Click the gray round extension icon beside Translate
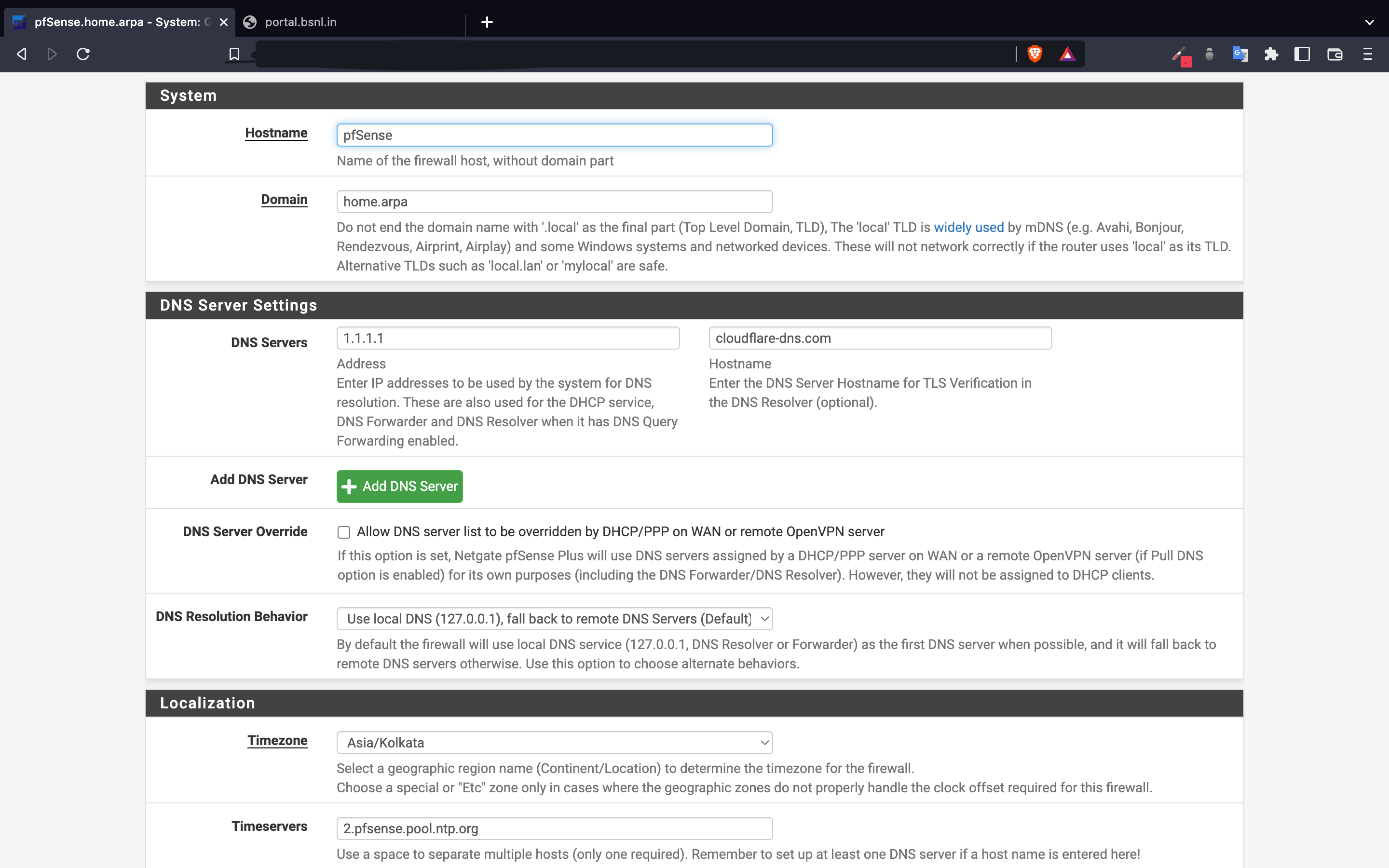 point(1210,54)
